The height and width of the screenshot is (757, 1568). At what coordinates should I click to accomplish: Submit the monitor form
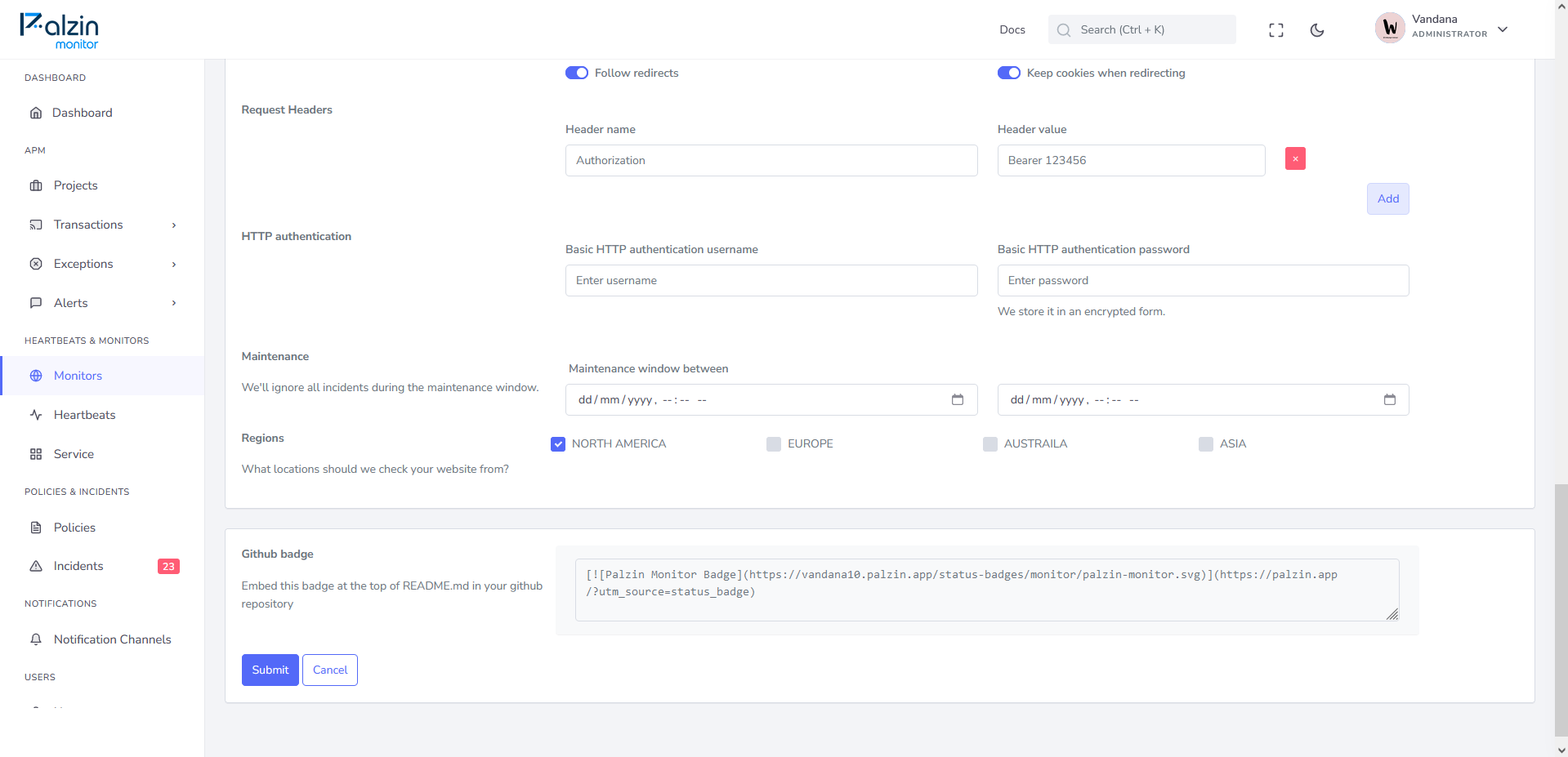coord(270,670)
